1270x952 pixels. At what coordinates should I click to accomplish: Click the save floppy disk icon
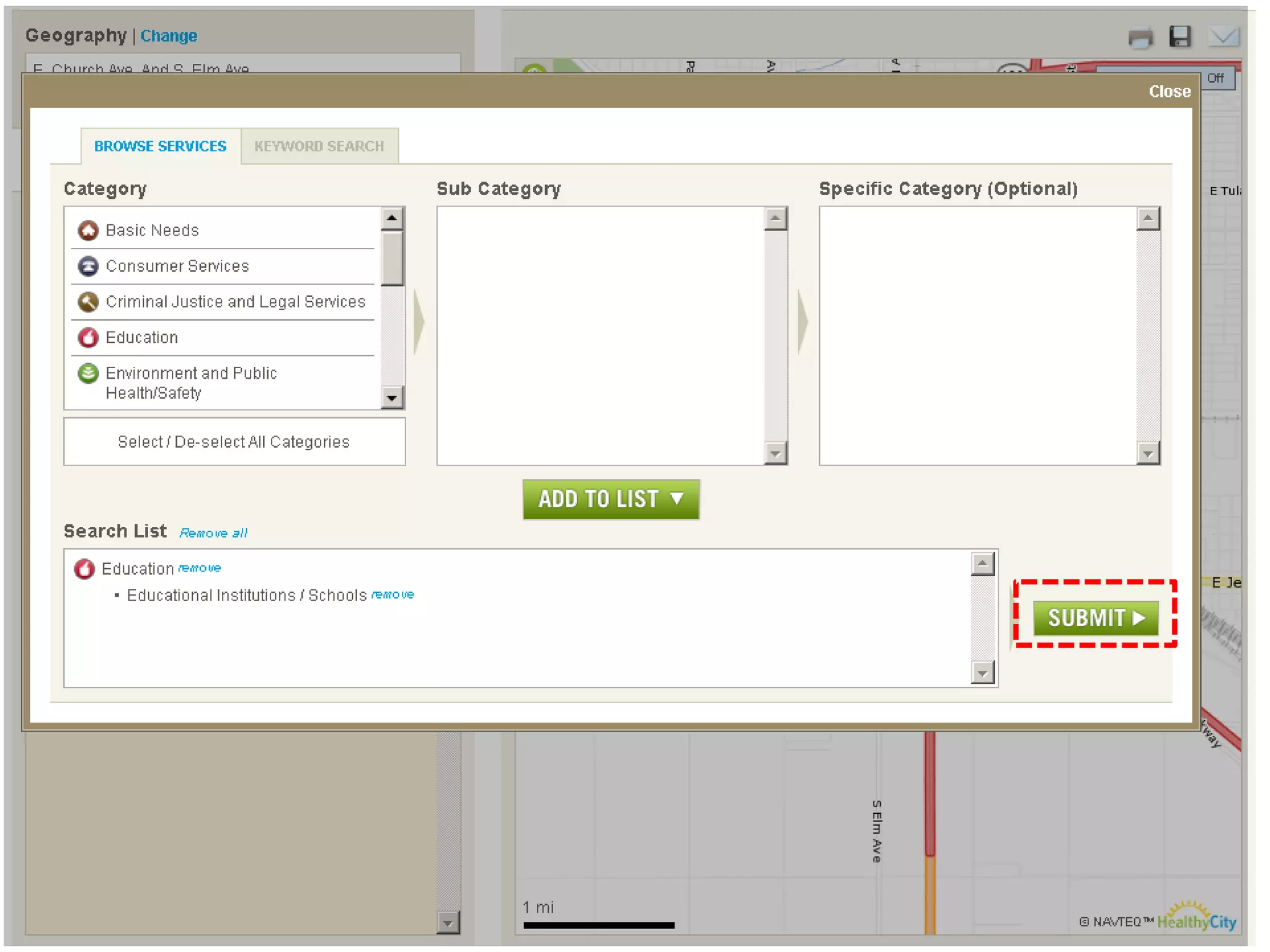click(x=1179, y=37)
